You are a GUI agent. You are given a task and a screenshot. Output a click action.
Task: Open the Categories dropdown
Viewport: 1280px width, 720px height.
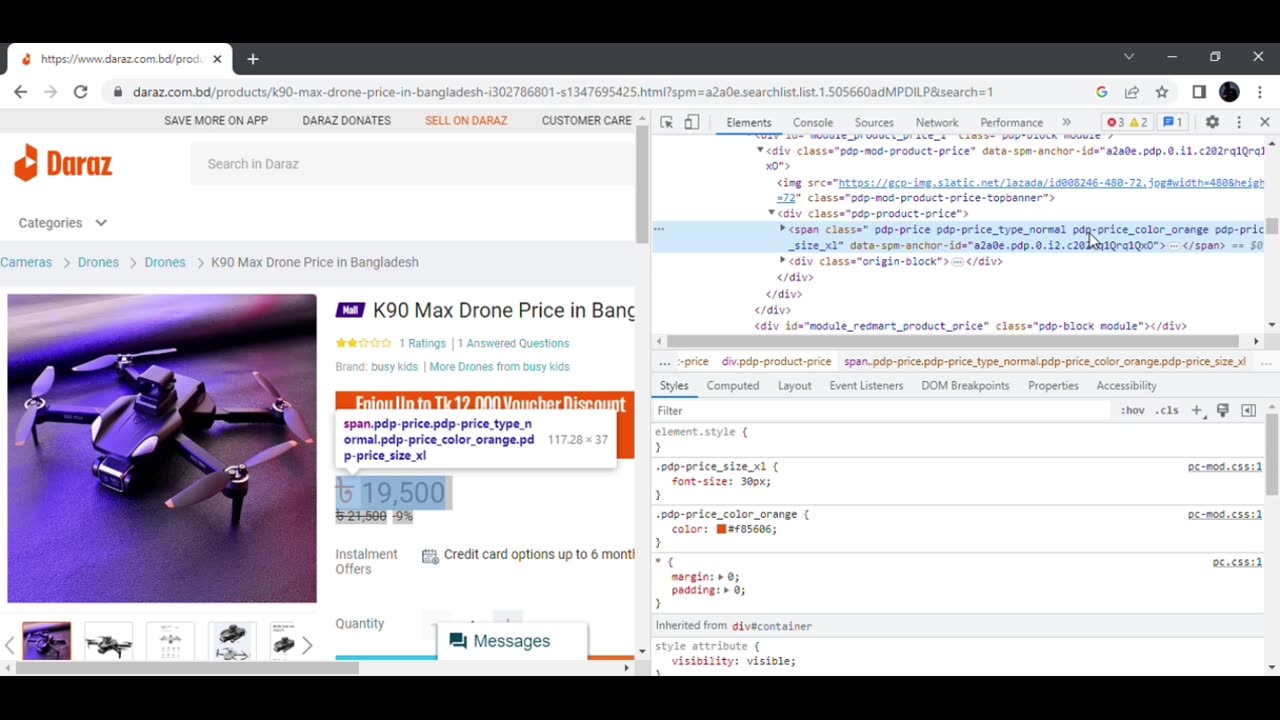pyautogui.click(x=62, y=223)
